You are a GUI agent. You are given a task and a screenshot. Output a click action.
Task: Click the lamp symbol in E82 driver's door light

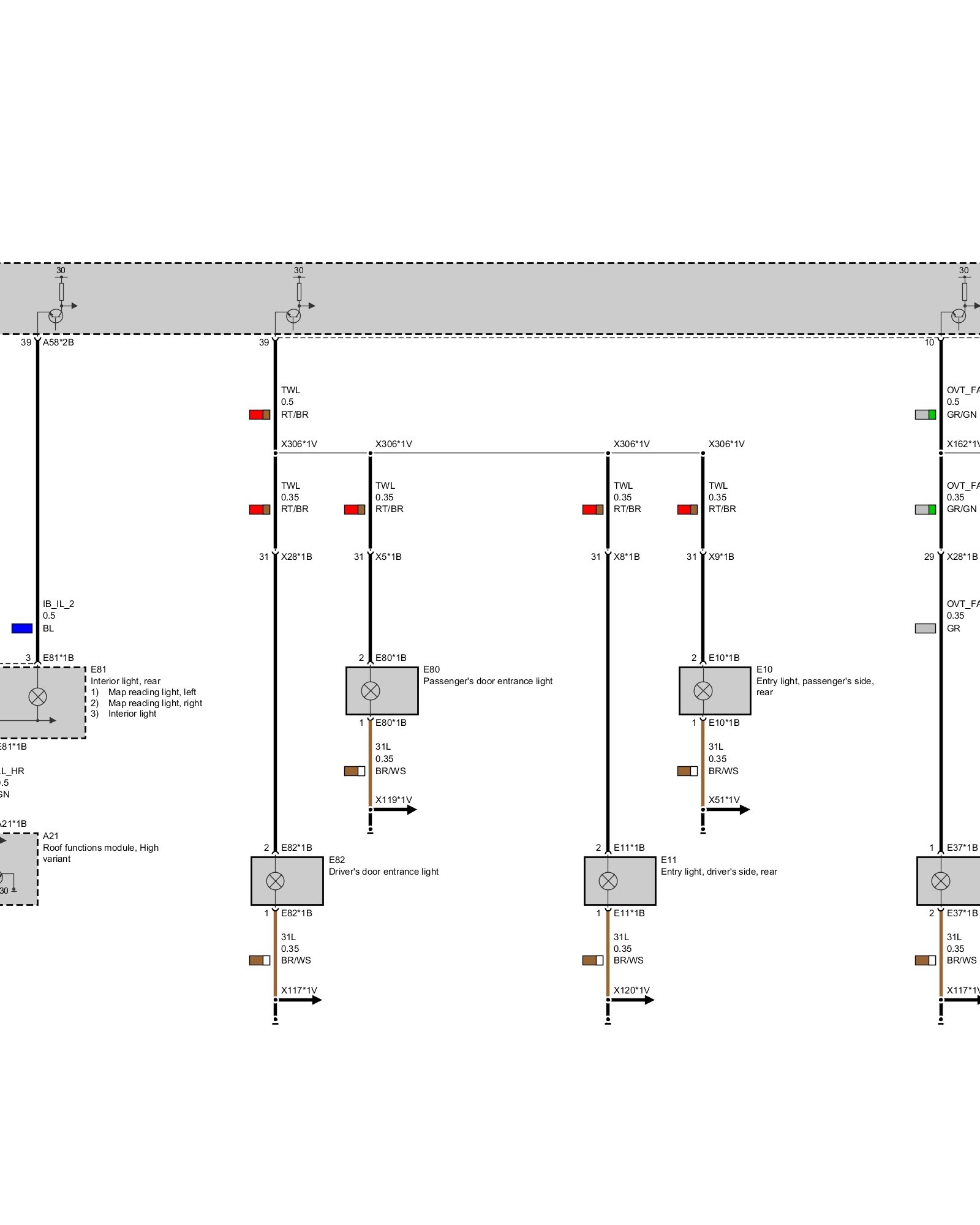pyautogui.click(x=275, y=881)
